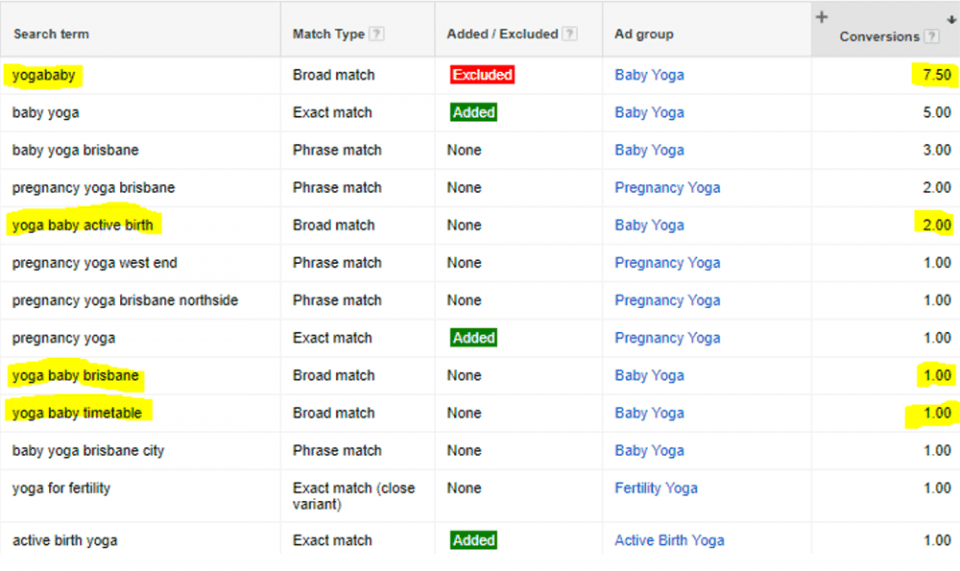The height and width of the screenshot is (571, 960).
Task: Click the Ad group column header
Action: pyautogui.click(x=643, y=34)
